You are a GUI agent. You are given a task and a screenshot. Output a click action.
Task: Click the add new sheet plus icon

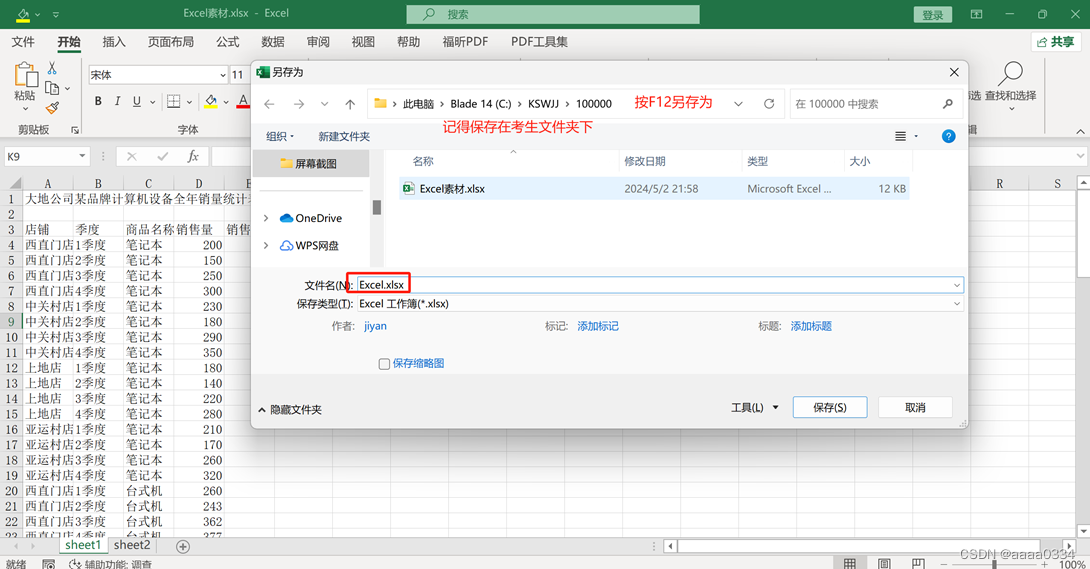coord(183,547)
